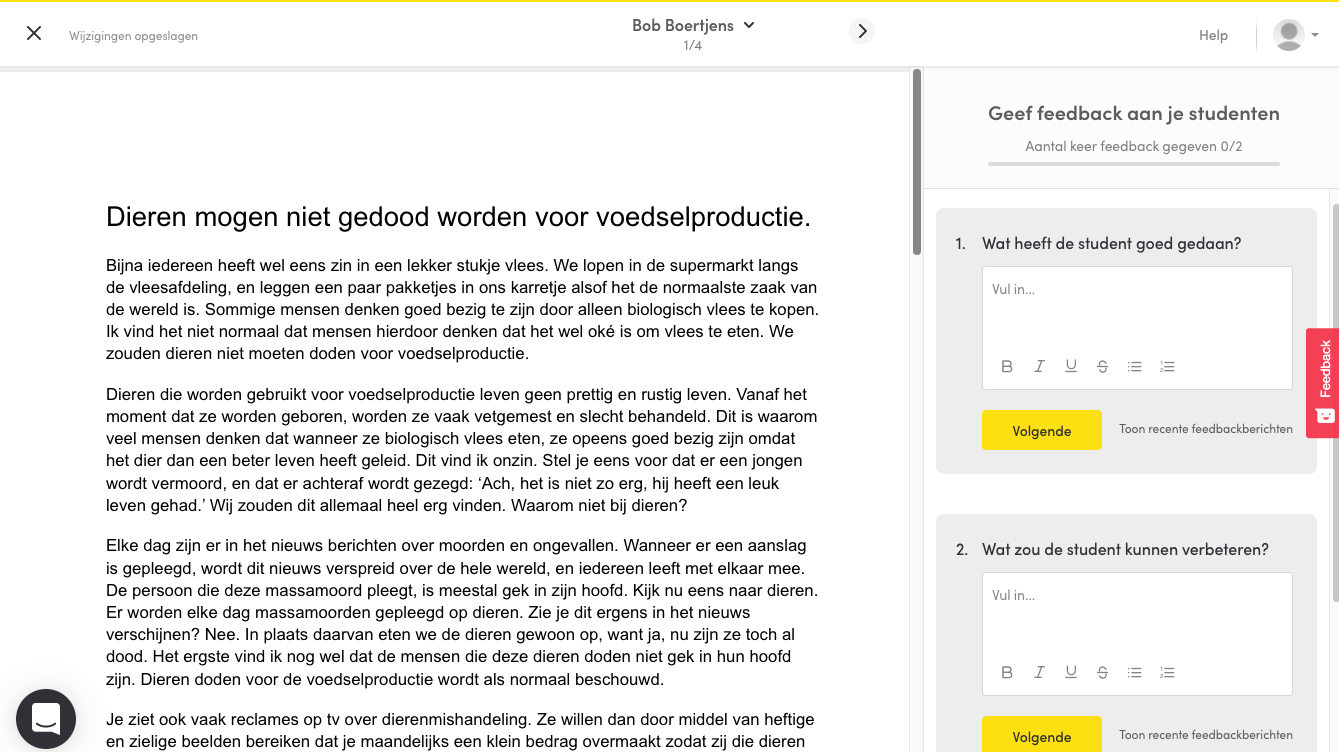Click the document vertical scrollbar
Viewport: 1339px width, 752px height.
pos(916,162)
